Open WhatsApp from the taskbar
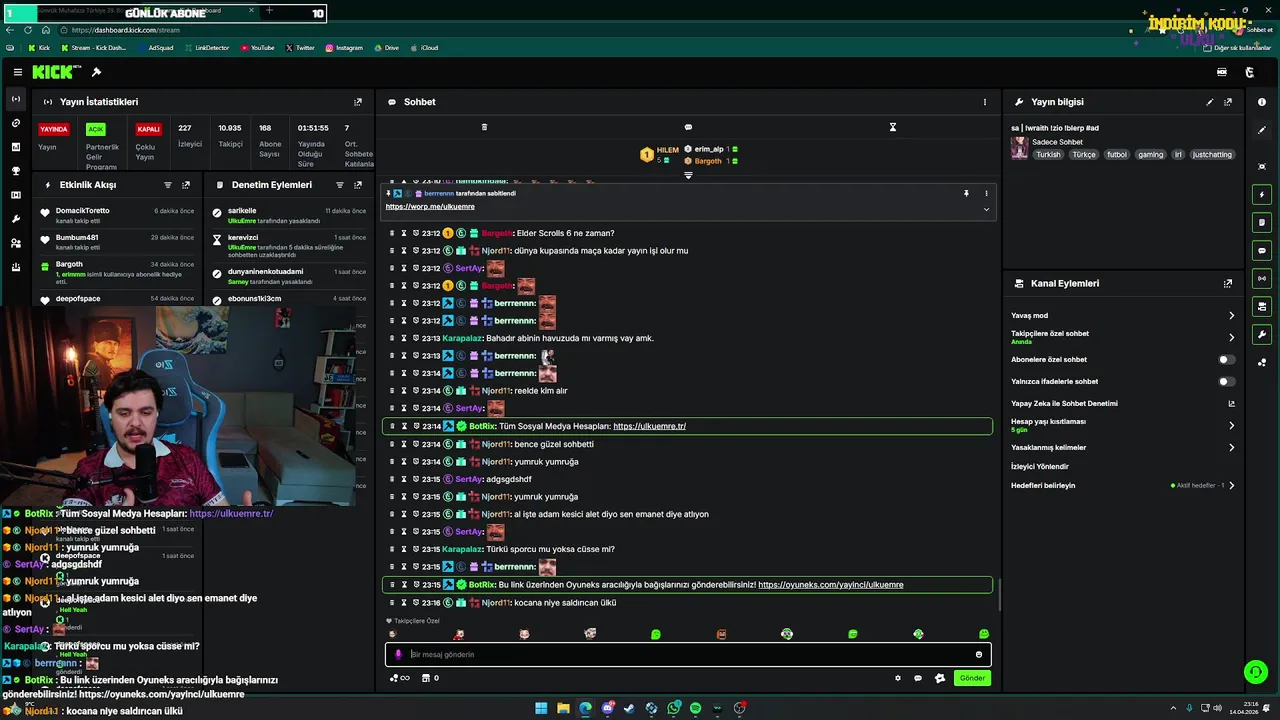Viewport: 1280px width, 720px height. (x=674, y=708)
